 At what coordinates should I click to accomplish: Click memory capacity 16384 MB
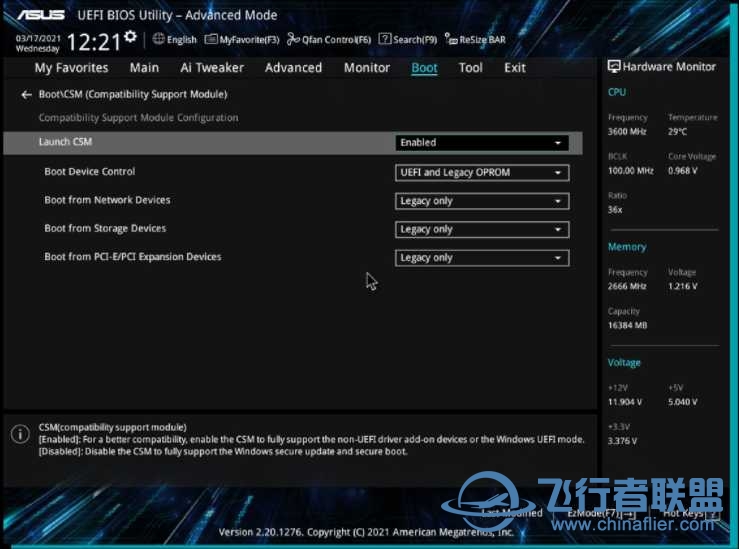627,325
